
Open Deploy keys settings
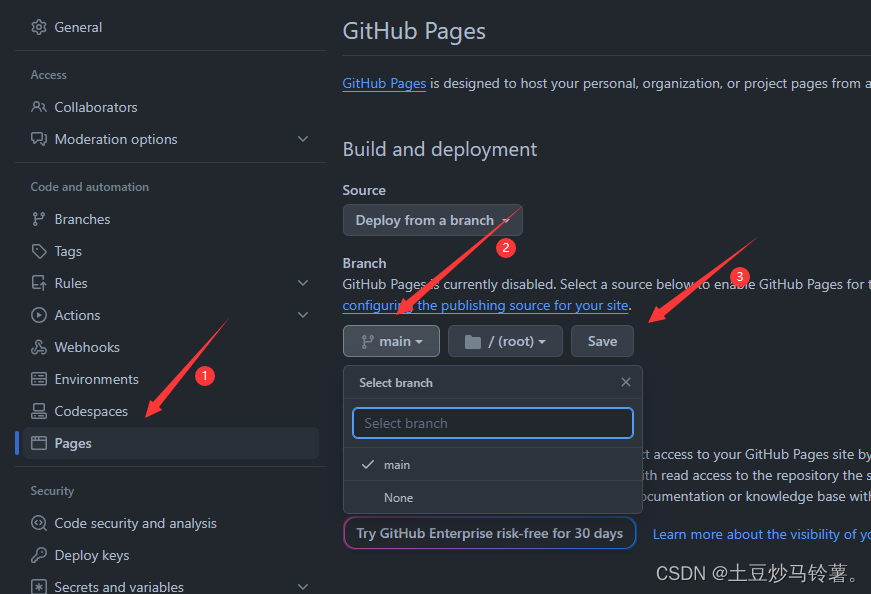coord(92,556)
